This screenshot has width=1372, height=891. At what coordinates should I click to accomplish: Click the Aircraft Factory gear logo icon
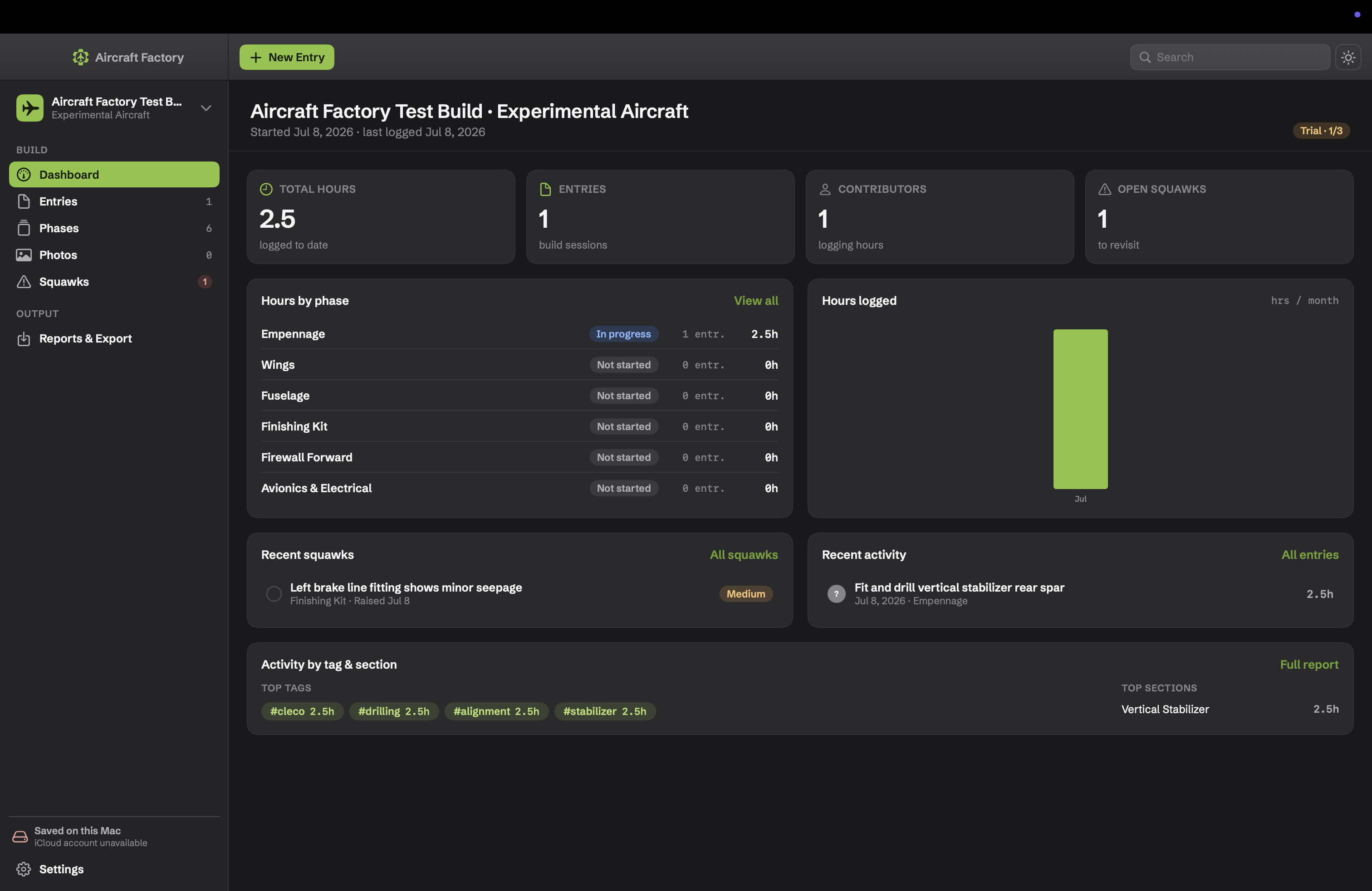click(81, 57)
